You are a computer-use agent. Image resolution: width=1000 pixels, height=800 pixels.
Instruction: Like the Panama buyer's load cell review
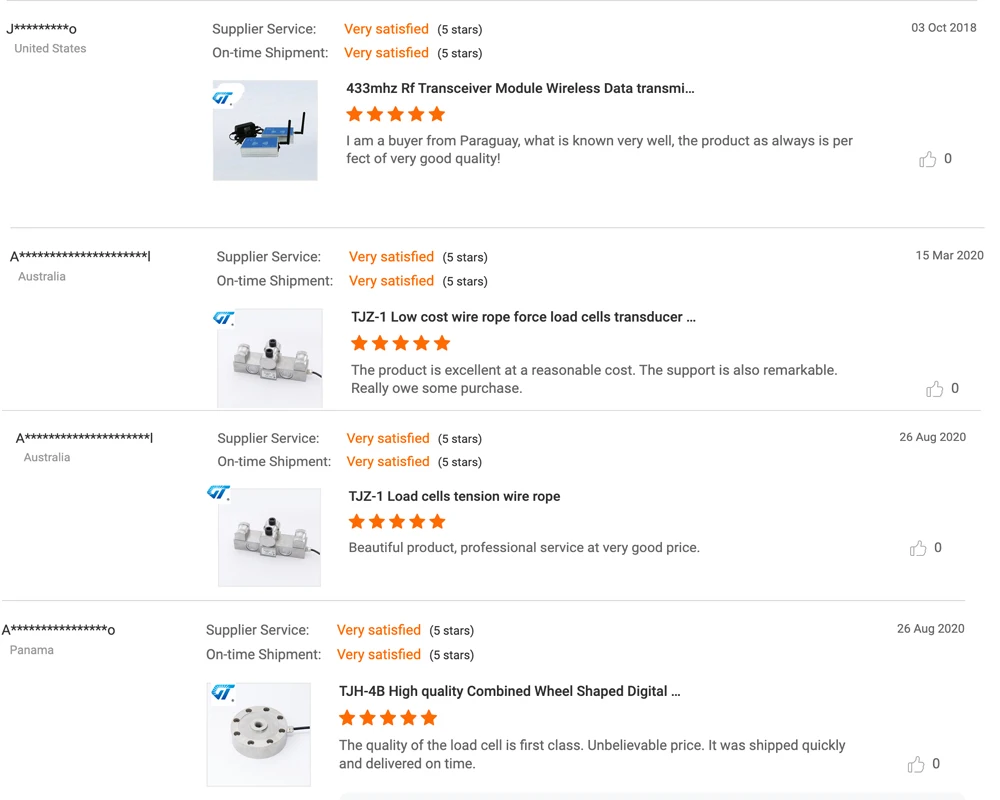click(916, 764)
